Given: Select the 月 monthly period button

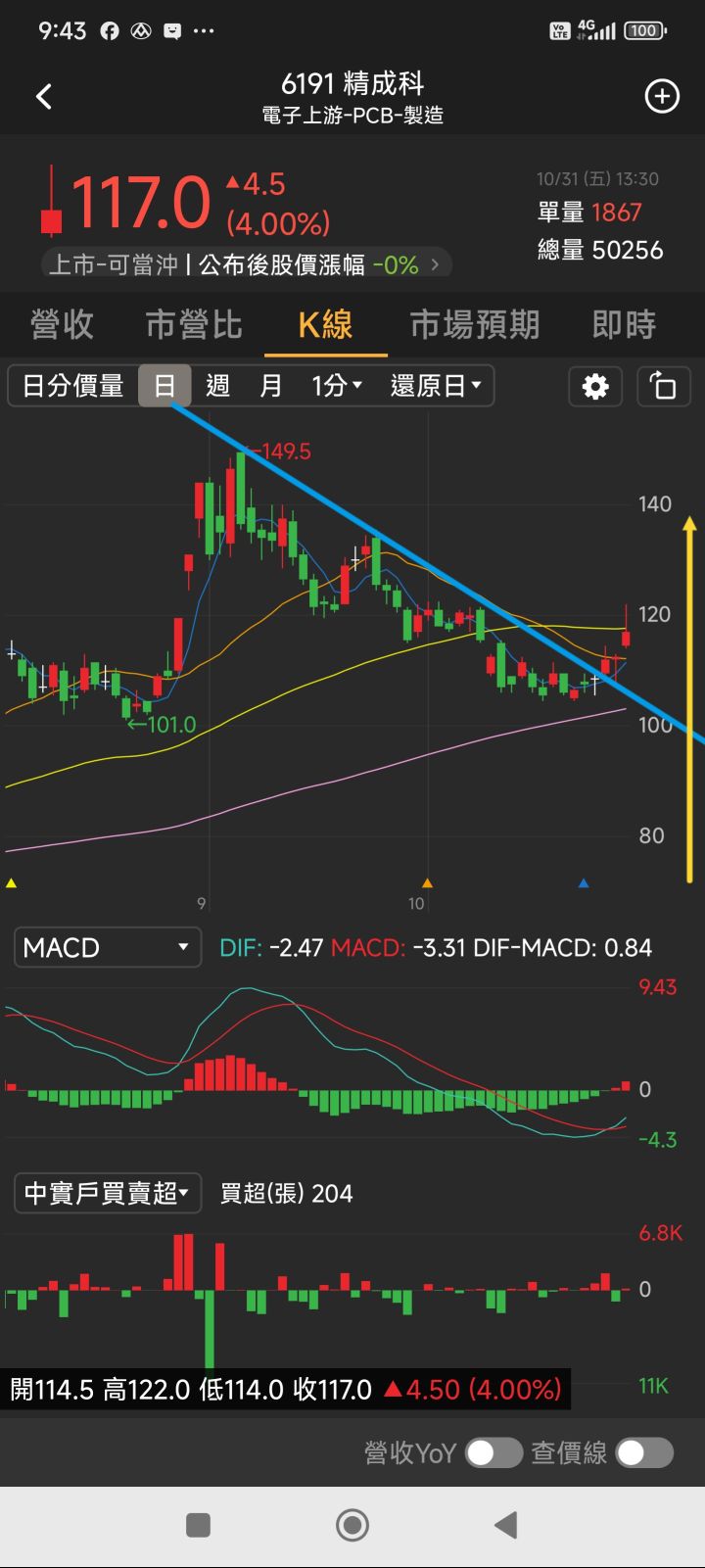Looking at the screenshot, I should 270,386.
